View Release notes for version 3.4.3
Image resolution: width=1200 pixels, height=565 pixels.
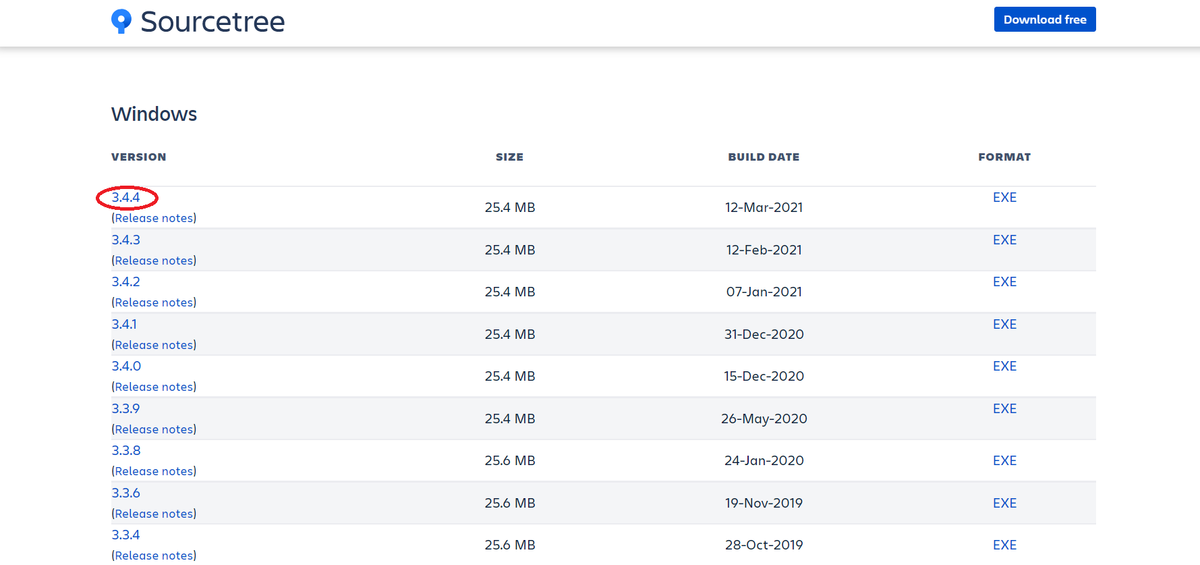click(x=154, y=260)
